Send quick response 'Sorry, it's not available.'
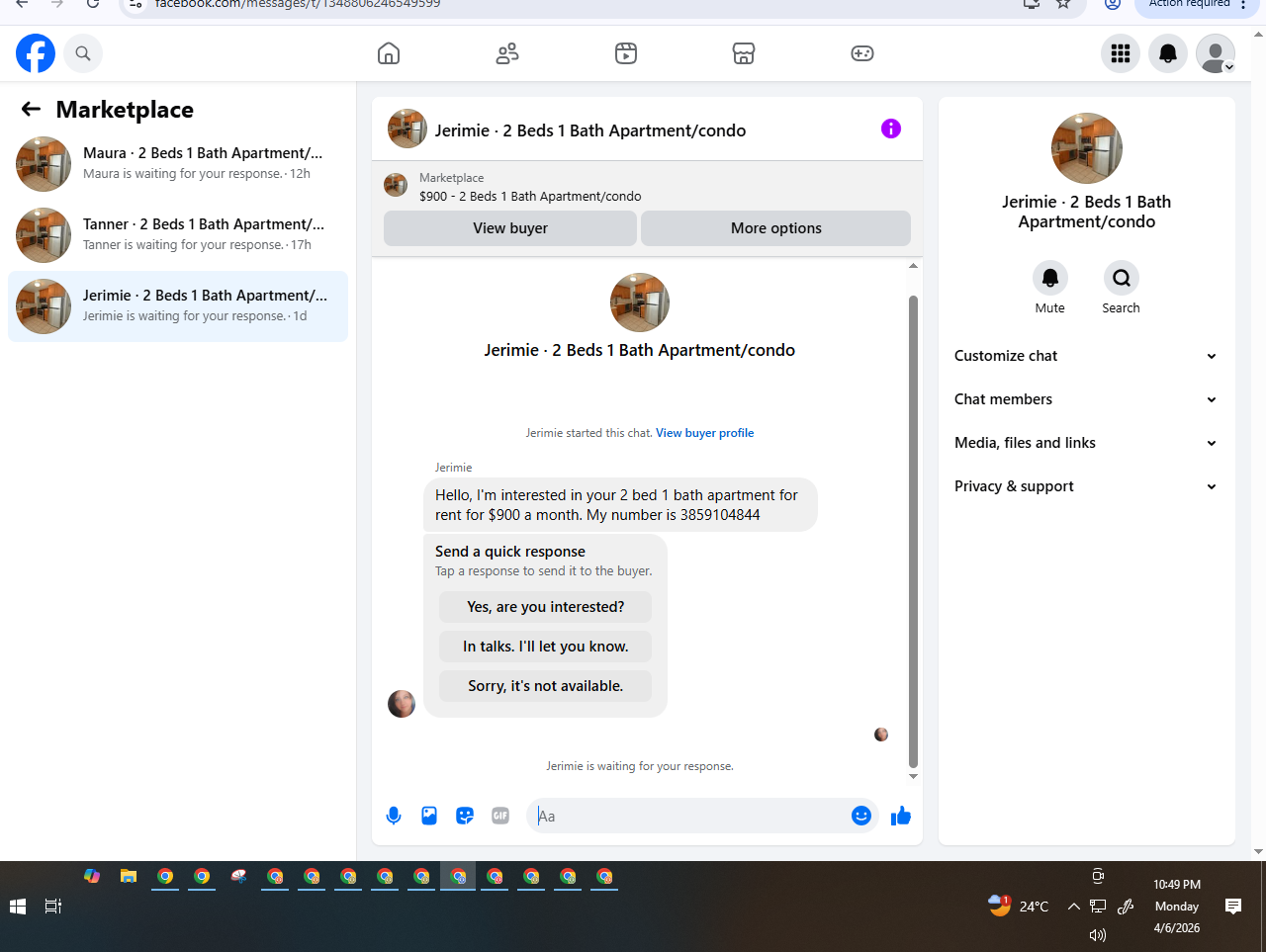This screenshot has width=1266, height=952. (546, 686)
